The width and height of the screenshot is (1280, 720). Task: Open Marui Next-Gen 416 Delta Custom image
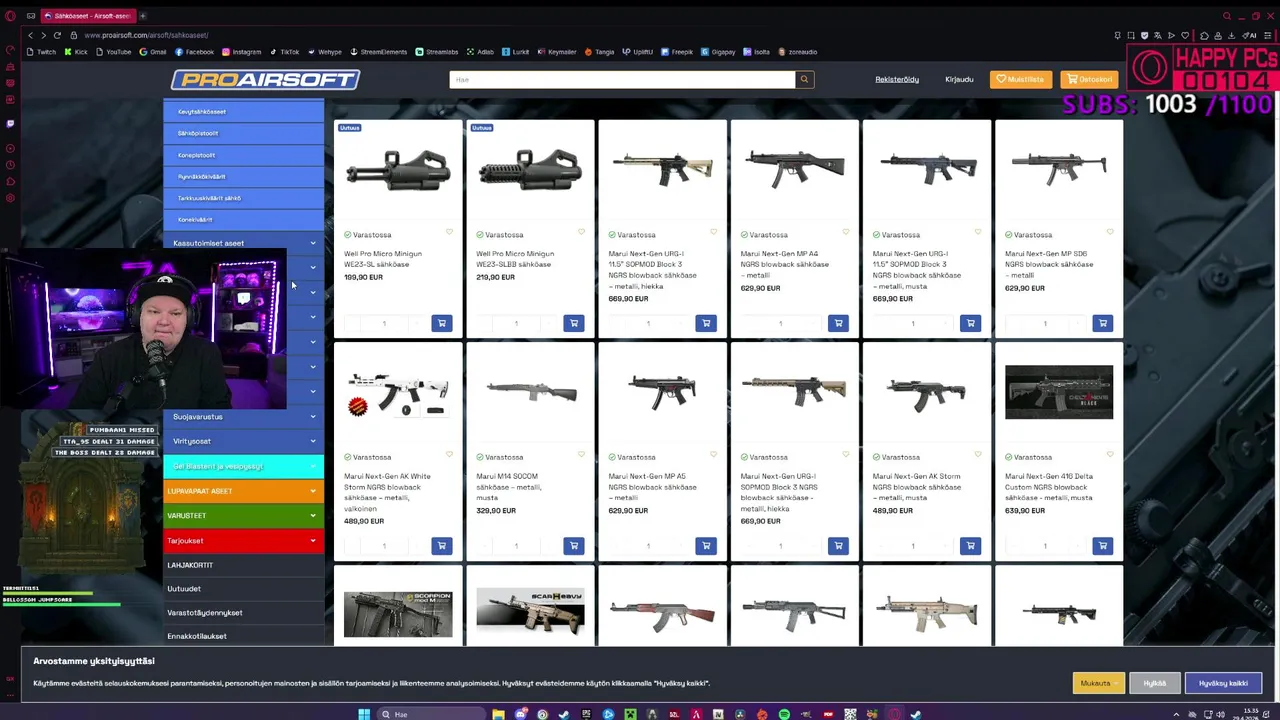1058,392
